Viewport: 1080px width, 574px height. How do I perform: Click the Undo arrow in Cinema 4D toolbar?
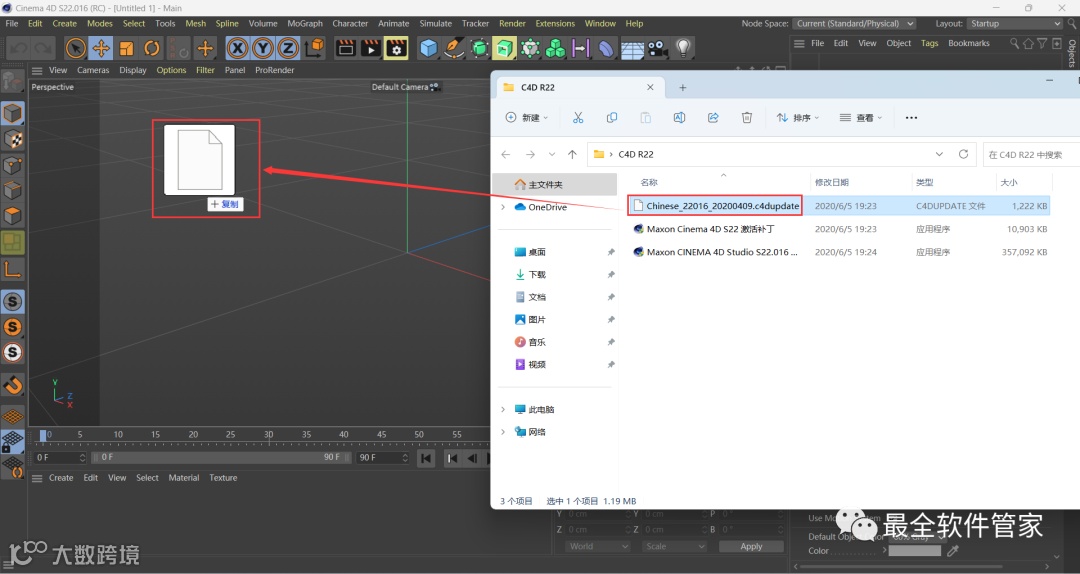[x=18, y=48]
